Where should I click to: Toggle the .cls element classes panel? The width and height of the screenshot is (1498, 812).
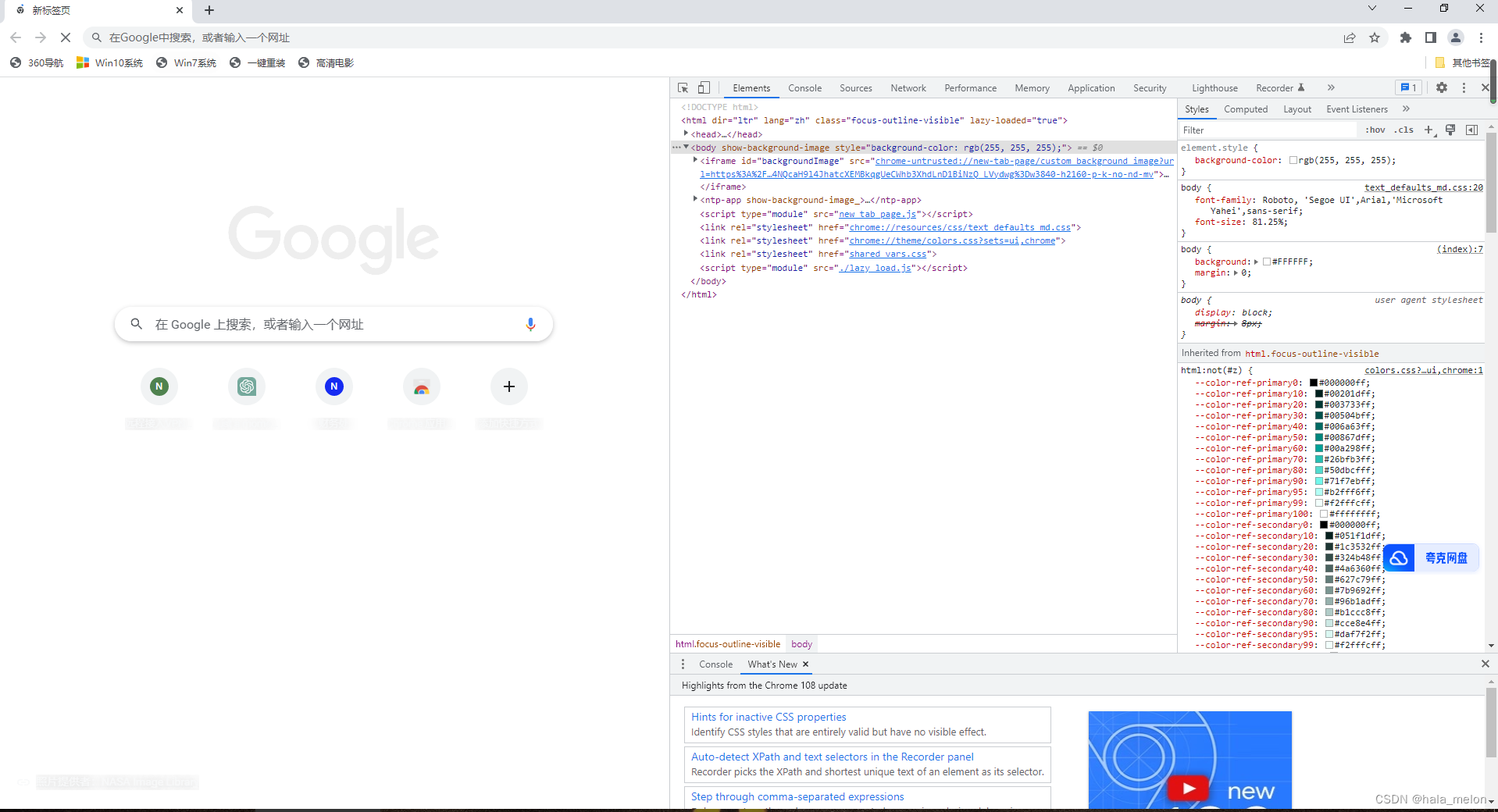click(1404, 130)
